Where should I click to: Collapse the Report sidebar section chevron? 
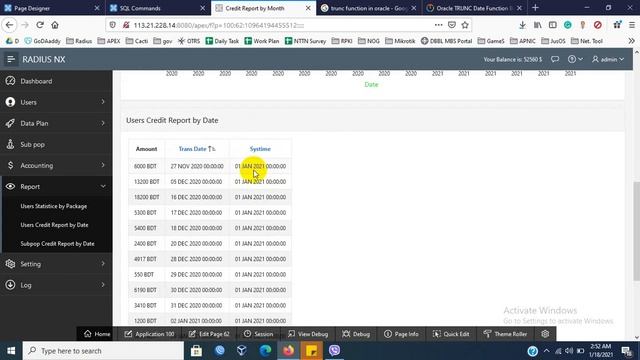pyautogui.click(x=103, y=187)
